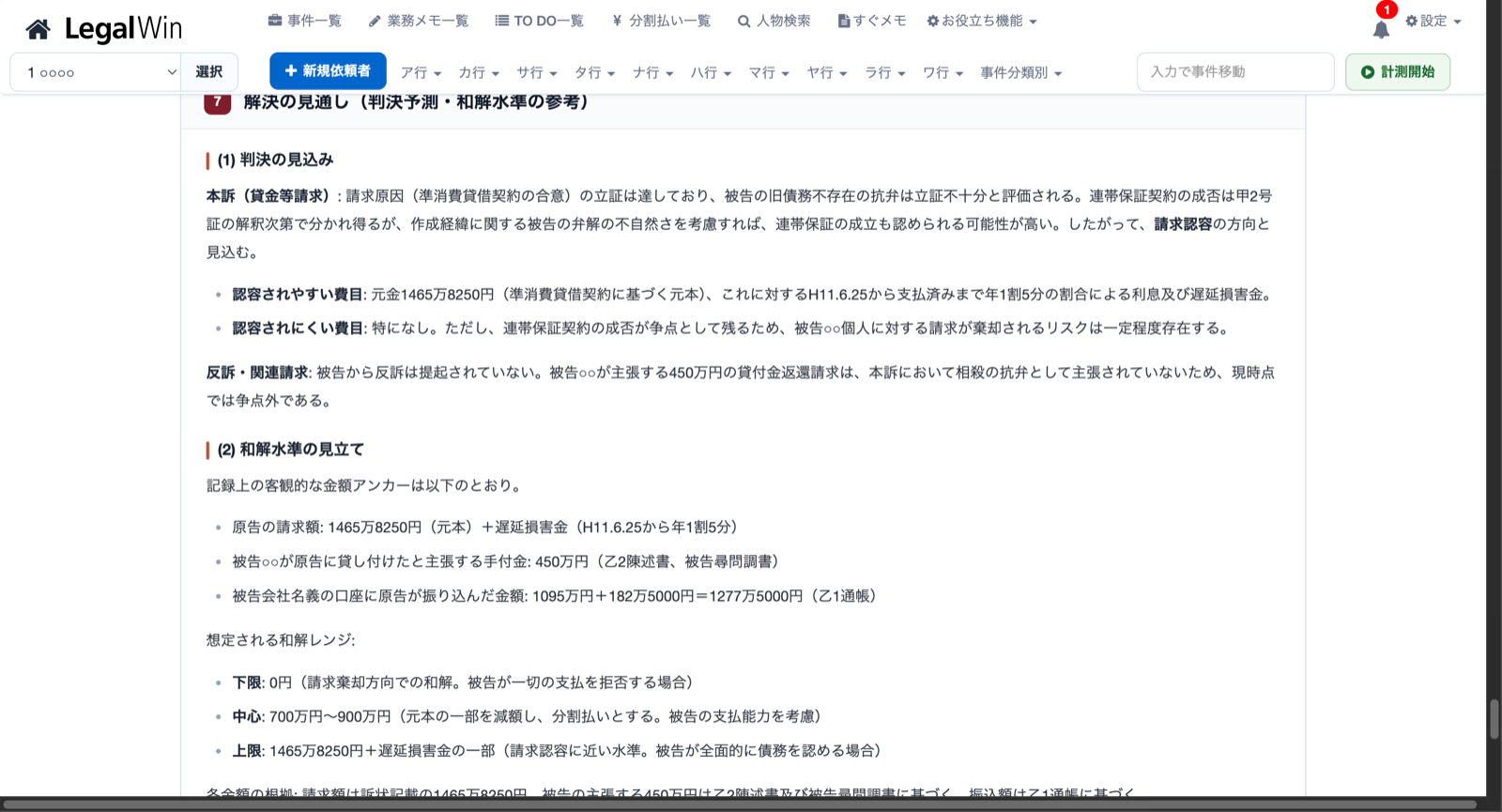Click the section 7 number badge
This screenshot has width=1502, height=812.
pyautogui.click(x=218, y=101)
